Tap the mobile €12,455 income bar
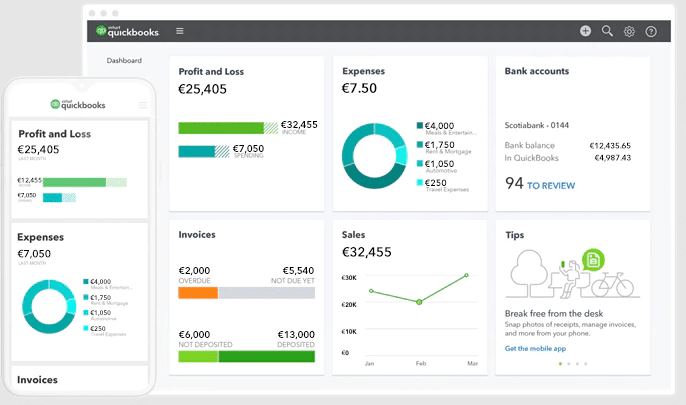This screenshot has width=686, height=405. (x=84, y=182)
